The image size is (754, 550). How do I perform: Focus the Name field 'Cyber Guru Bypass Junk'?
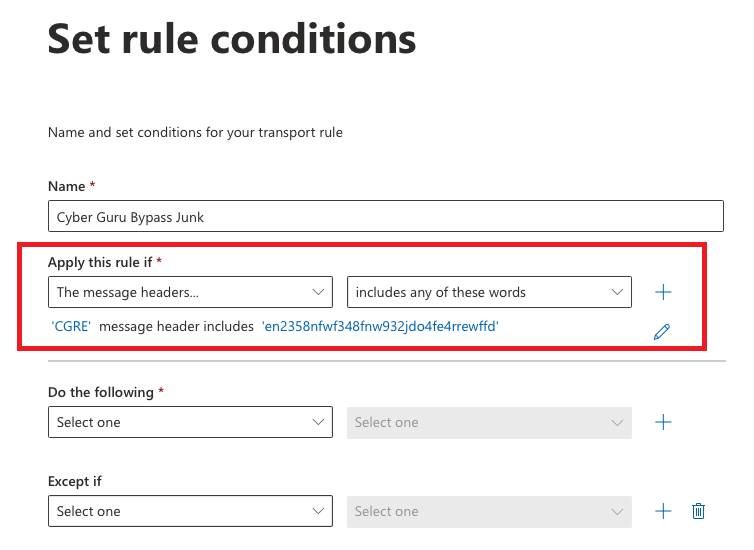click(386, 216)
